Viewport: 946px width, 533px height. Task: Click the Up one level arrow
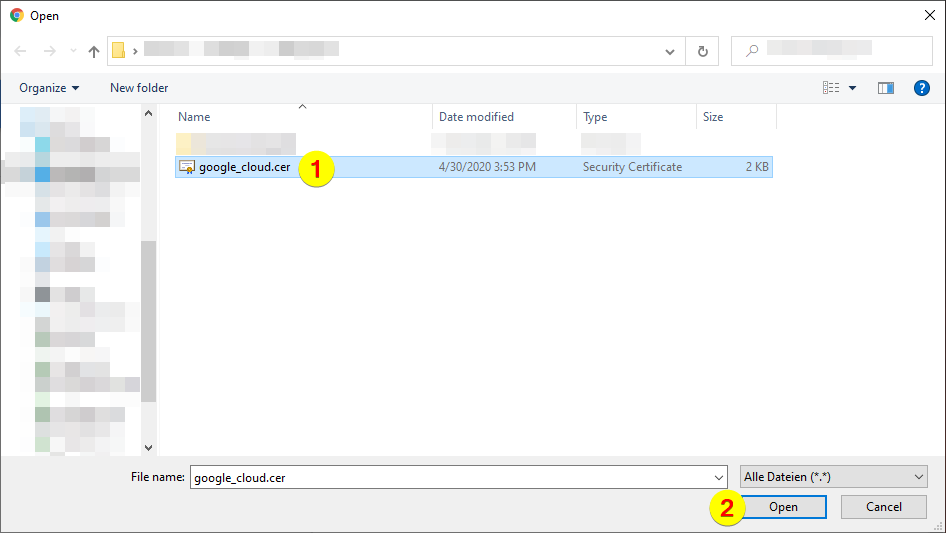pyautogui.click(x=94, y=51)
